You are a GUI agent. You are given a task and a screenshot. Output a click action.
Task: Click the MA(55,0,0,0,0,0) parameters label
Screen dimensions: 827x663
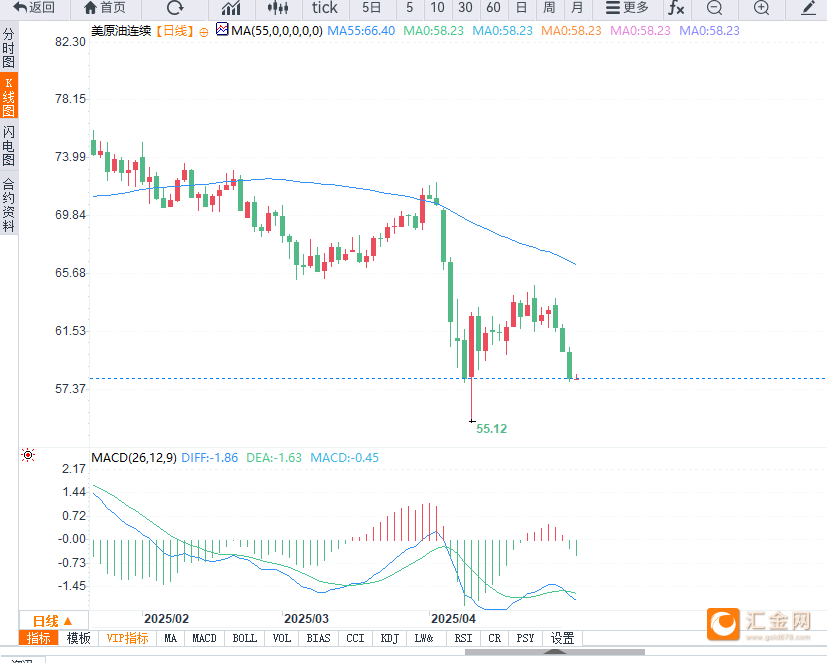tap(277, 31)
